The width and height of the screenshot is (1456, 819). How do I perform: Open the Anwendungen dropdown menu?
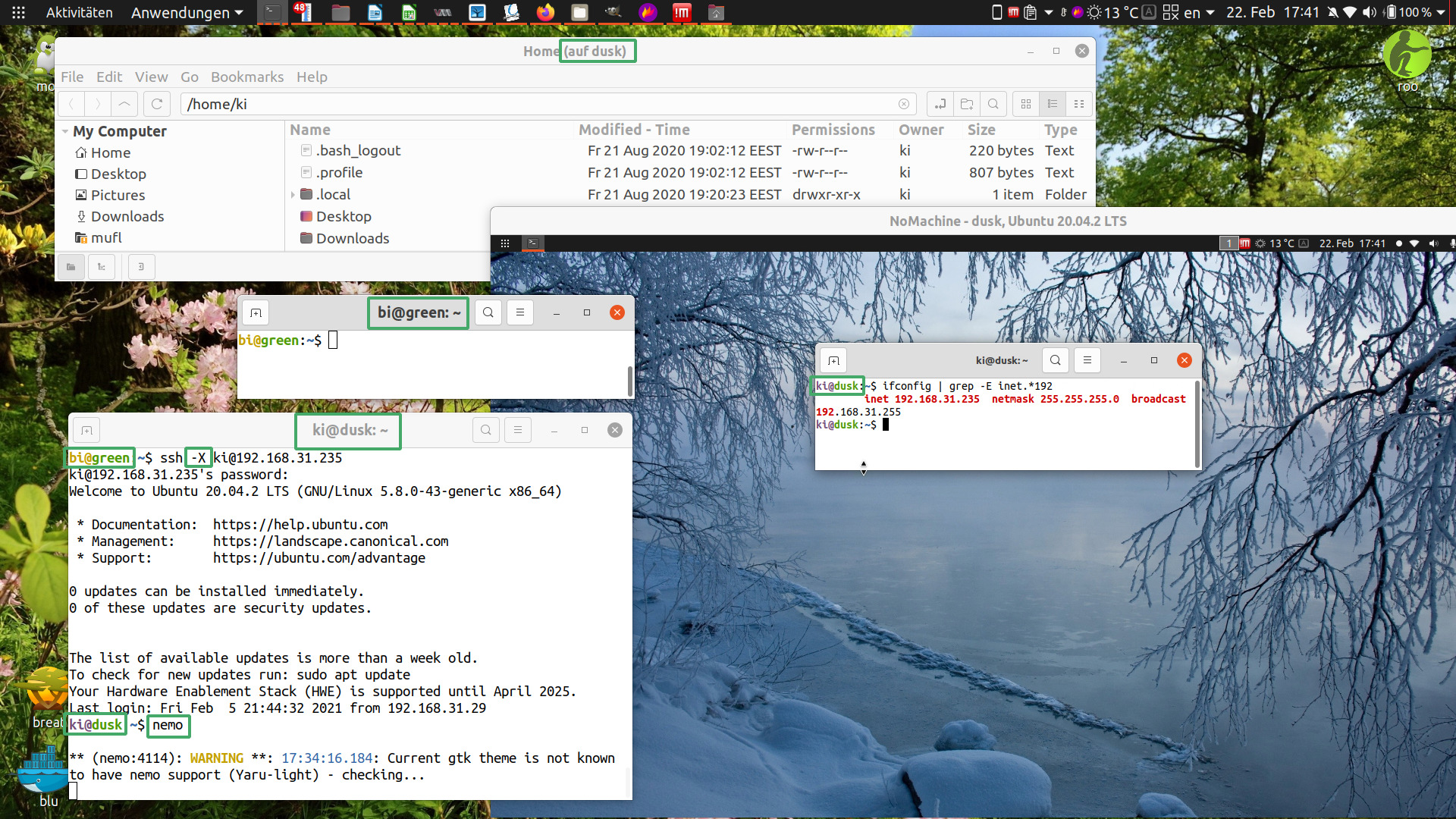point(187,12)
